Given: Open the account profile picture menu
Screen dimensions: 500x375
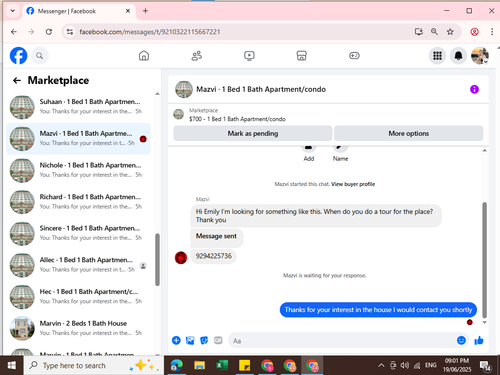Looking at the screenshot, I should pyautogui.click(x=480, y=56).
